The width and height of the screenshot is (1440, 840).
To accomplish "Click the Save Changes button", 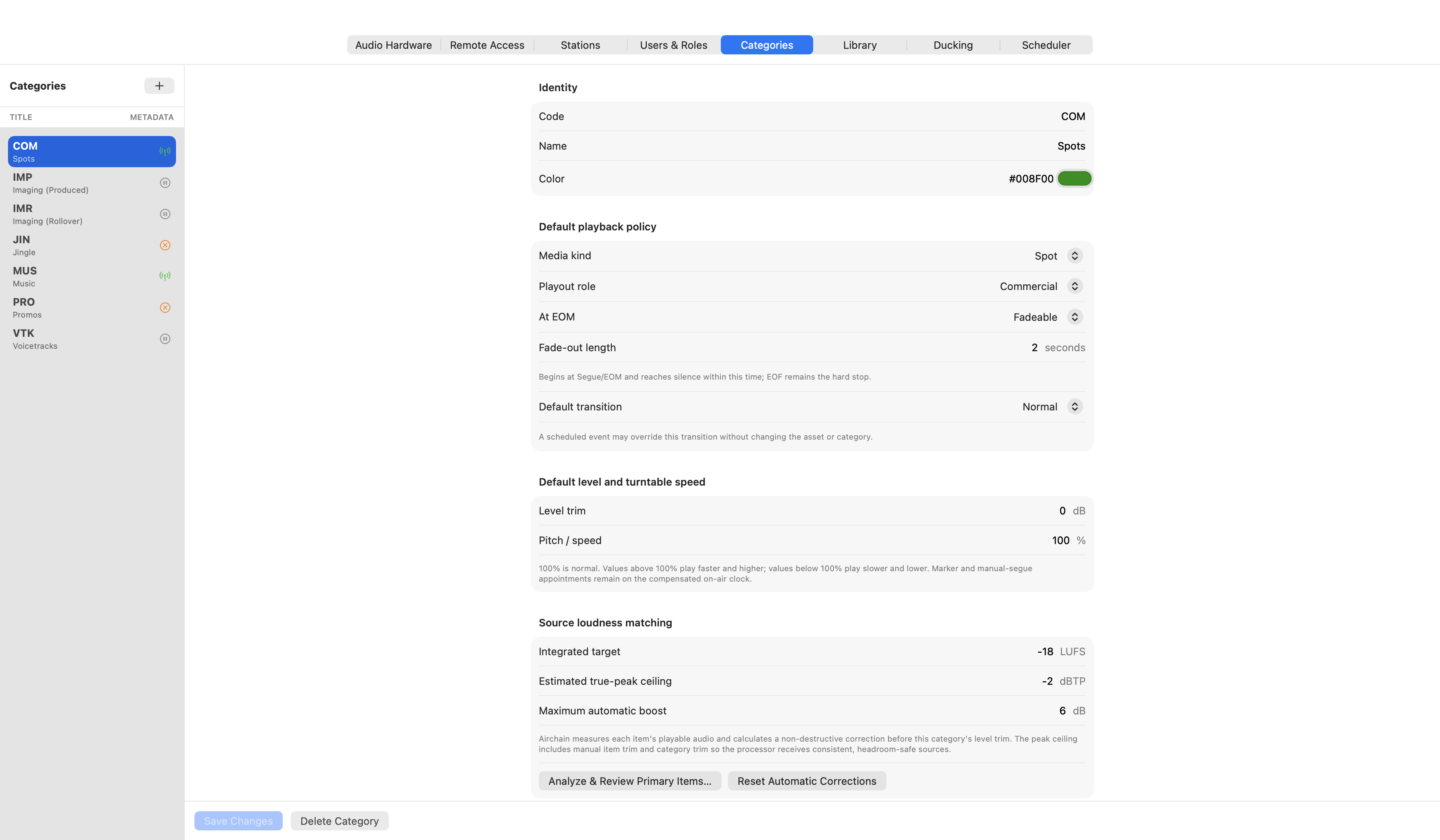I will click(238, 820).
